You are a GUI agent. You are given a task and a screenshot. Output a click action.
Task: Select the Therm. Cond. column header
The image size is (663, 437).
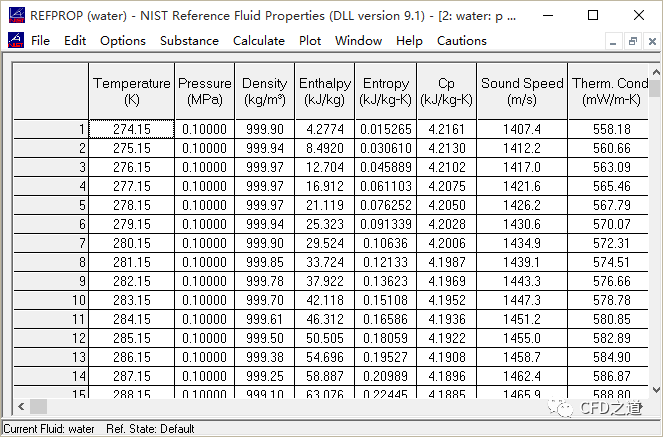click(x=608, y=91)
